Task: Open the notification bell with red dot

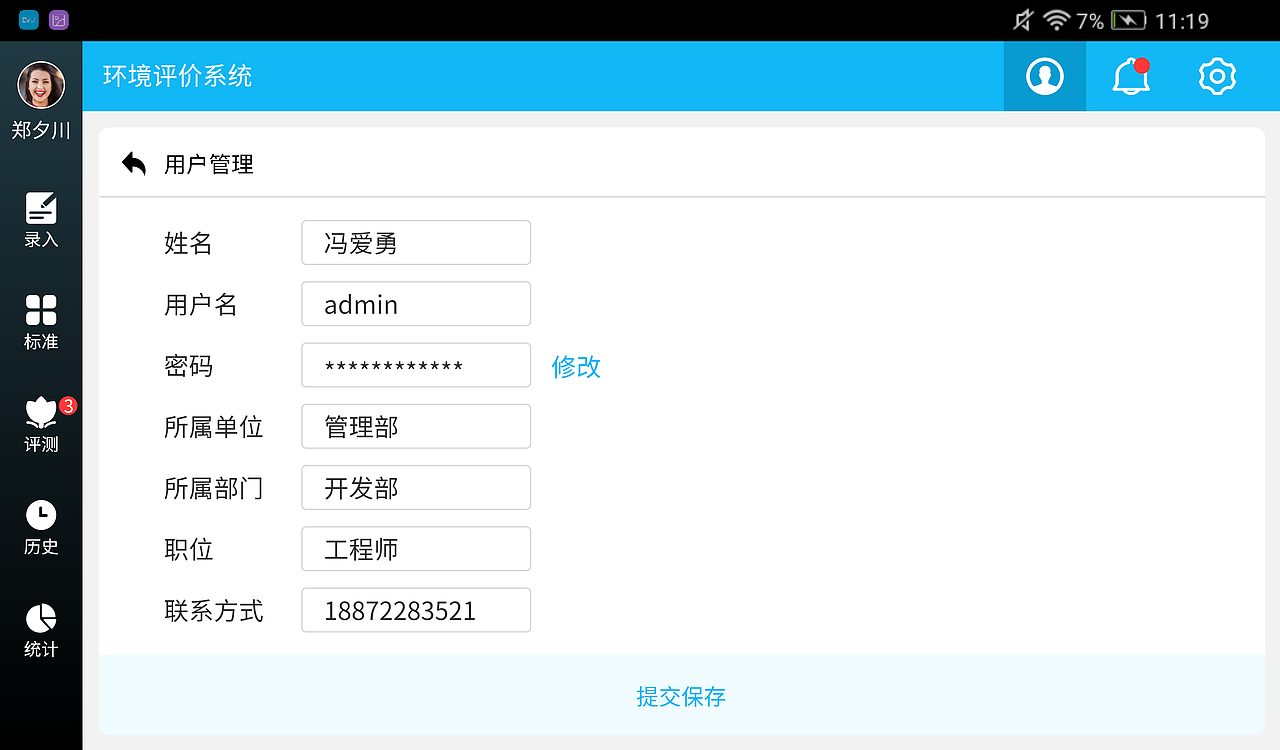Action: [1130, 76]
